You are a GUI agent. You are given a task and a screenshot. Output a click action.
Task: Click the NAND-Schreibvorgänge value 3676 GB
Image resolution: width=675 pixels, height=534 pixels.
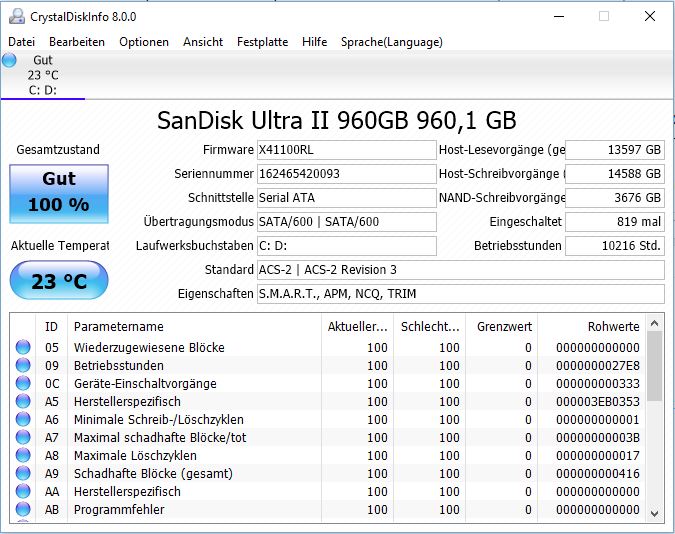click(615, 198)
